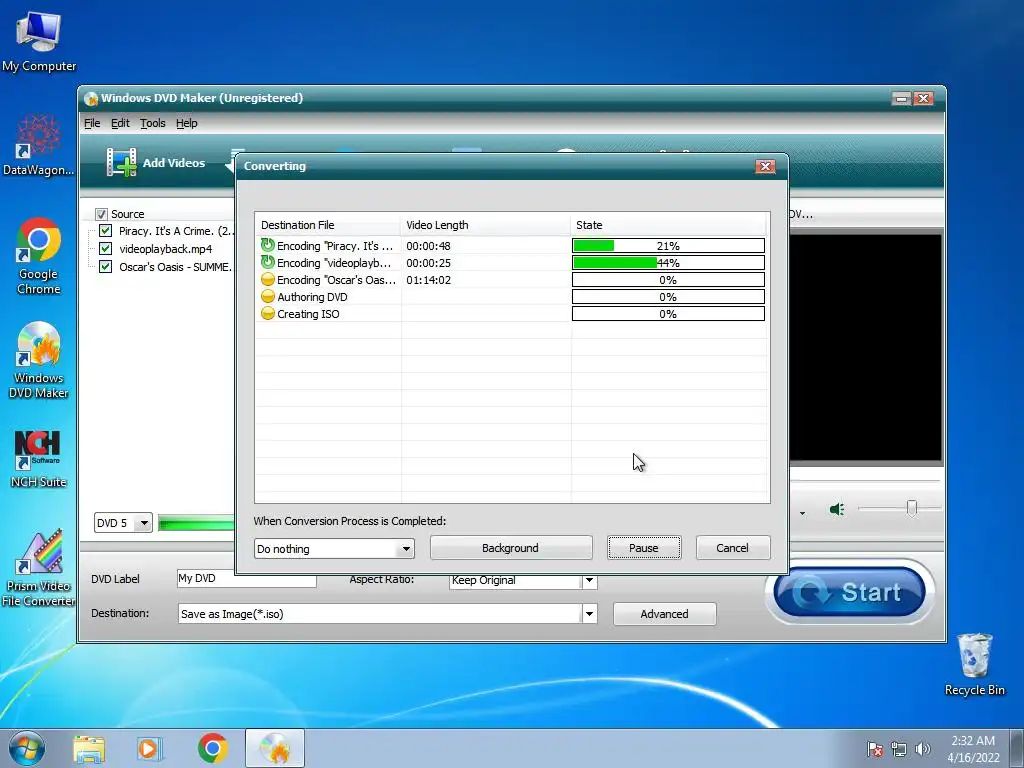1024x768 pixels.
Task: Select the Authoring DVD row text
Action: coord(312,297)
